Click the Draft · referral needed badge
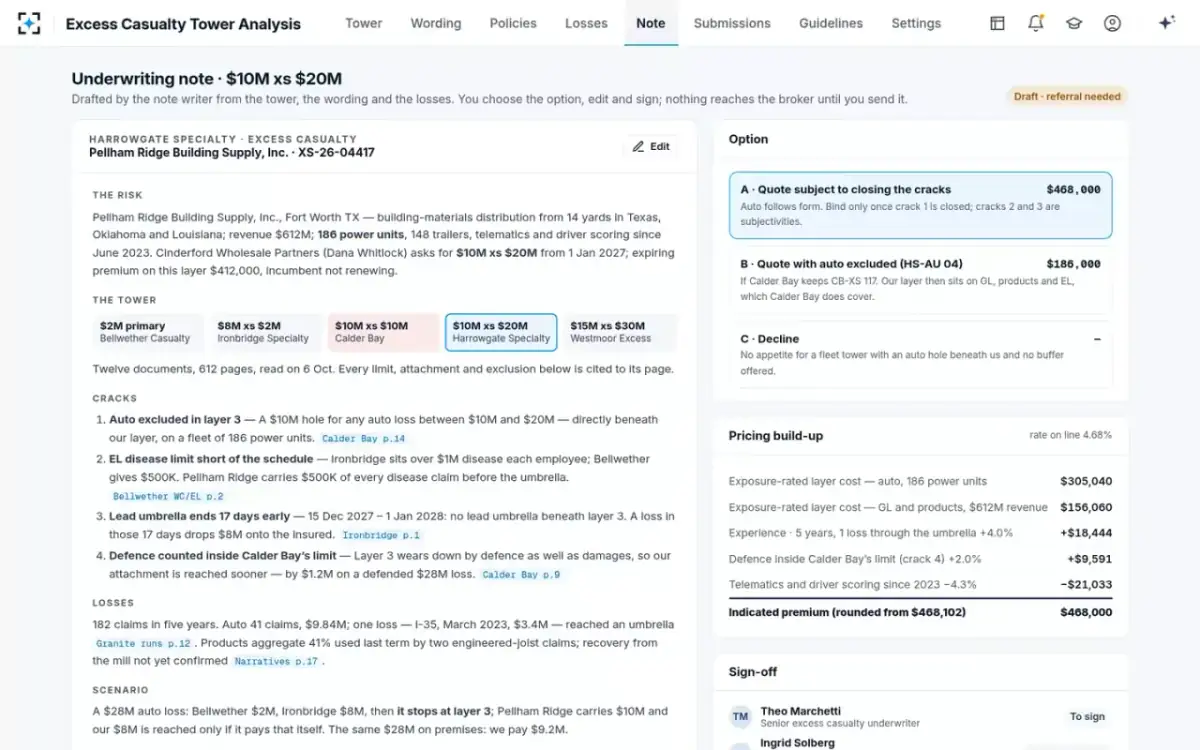 1067,96
